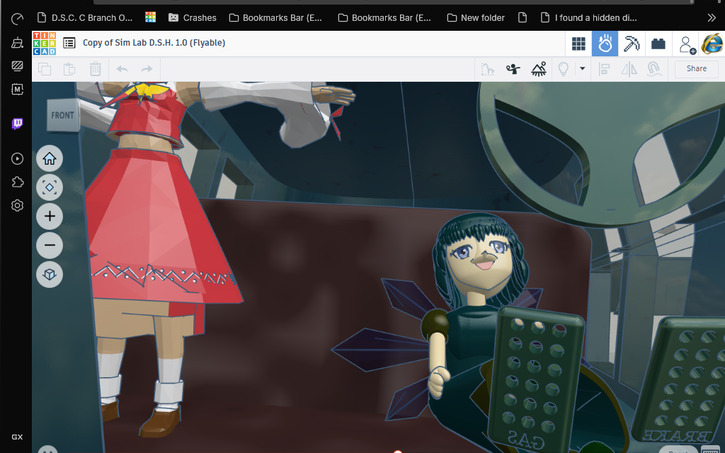The width and height of the screenshot is (725, 453).
Task: Click the FRONT face of the view cube
Action: pyautogui.click(x=63, y=115)
